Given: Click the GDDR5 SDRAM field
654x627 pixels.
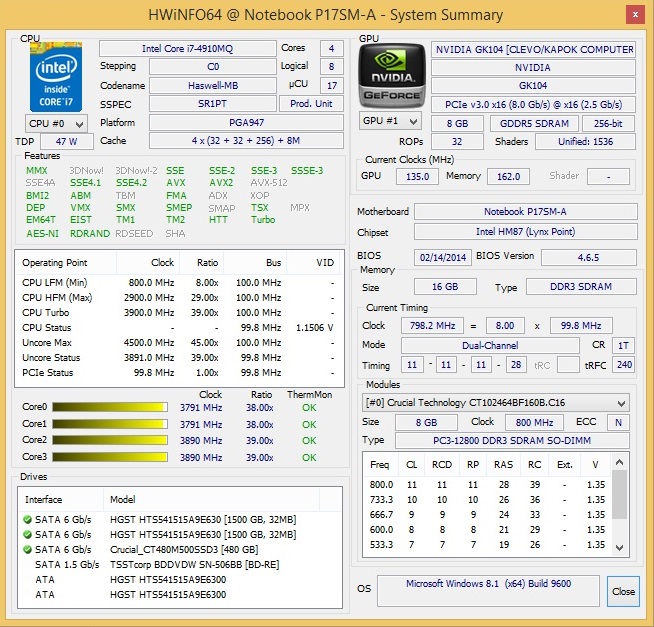Looking at the screenshot, I should coord(534,123).
